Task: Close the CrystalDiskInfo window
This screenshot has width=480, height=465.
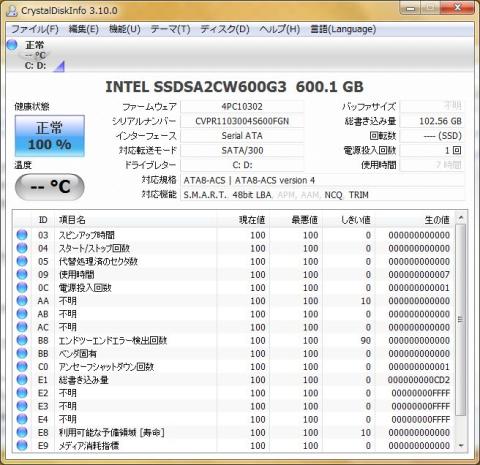Action: (x=457, y=8)
